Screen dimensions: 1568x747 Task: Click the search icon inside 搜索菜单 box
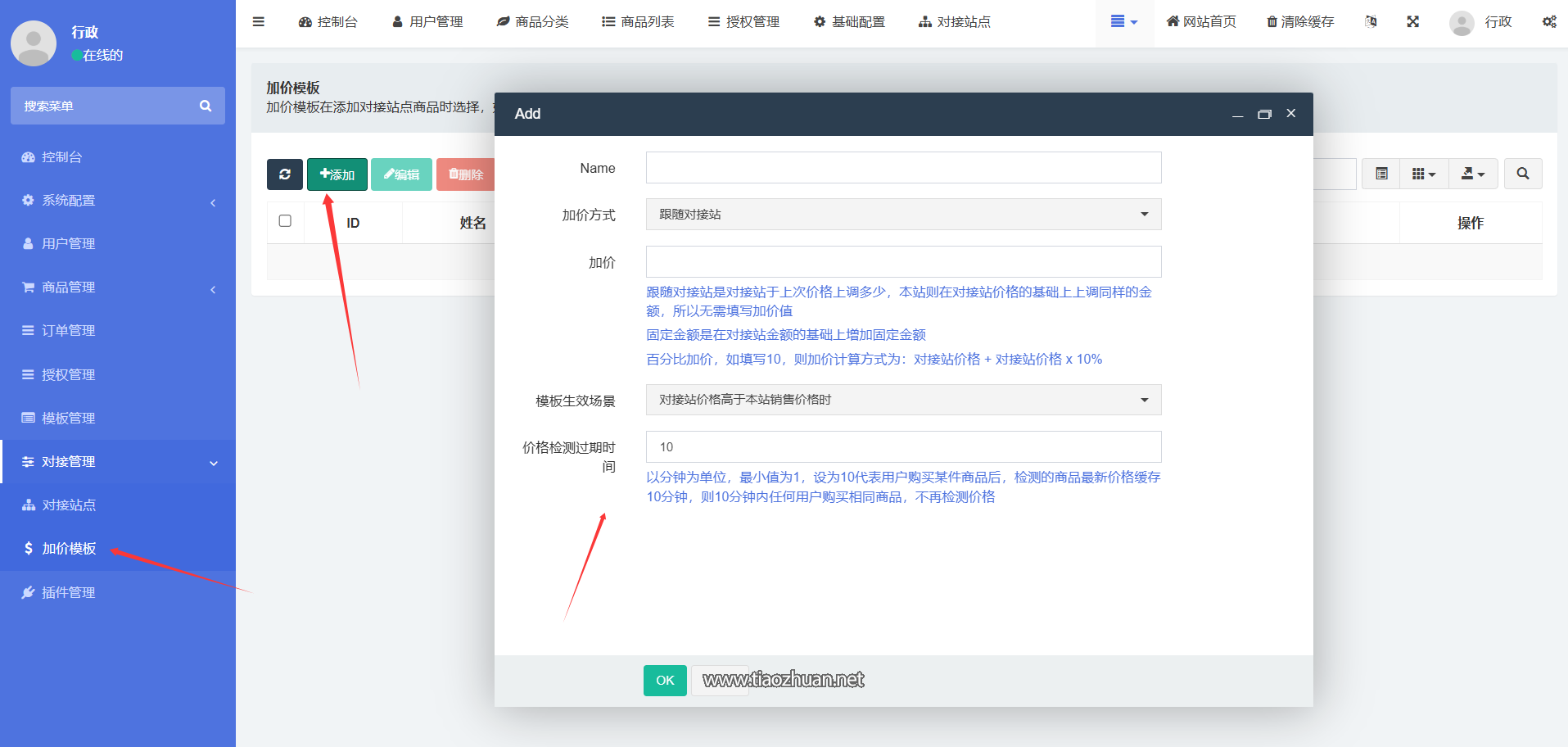[206, 105]
